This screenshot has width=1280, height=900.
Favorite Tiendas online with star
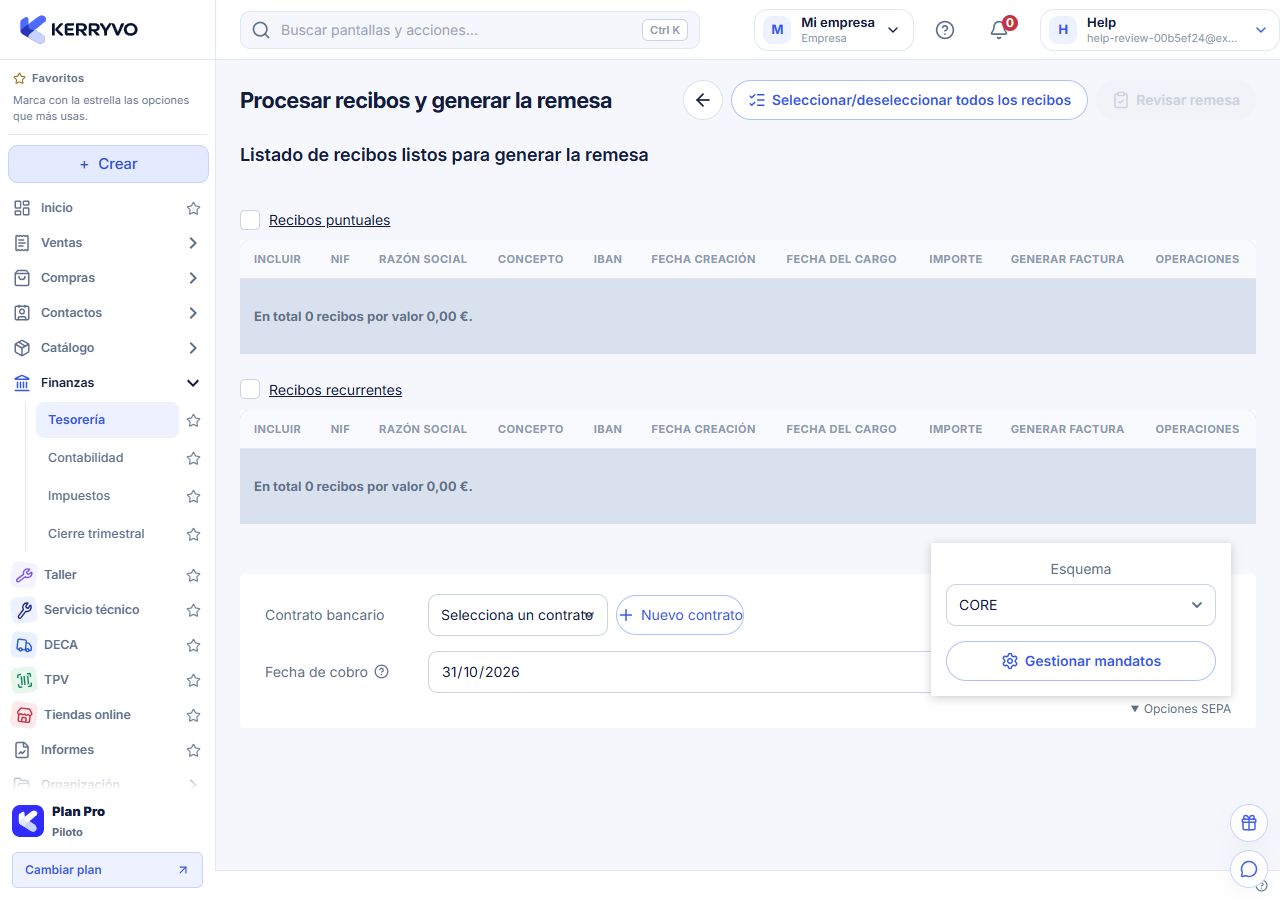tap(194, 715)
